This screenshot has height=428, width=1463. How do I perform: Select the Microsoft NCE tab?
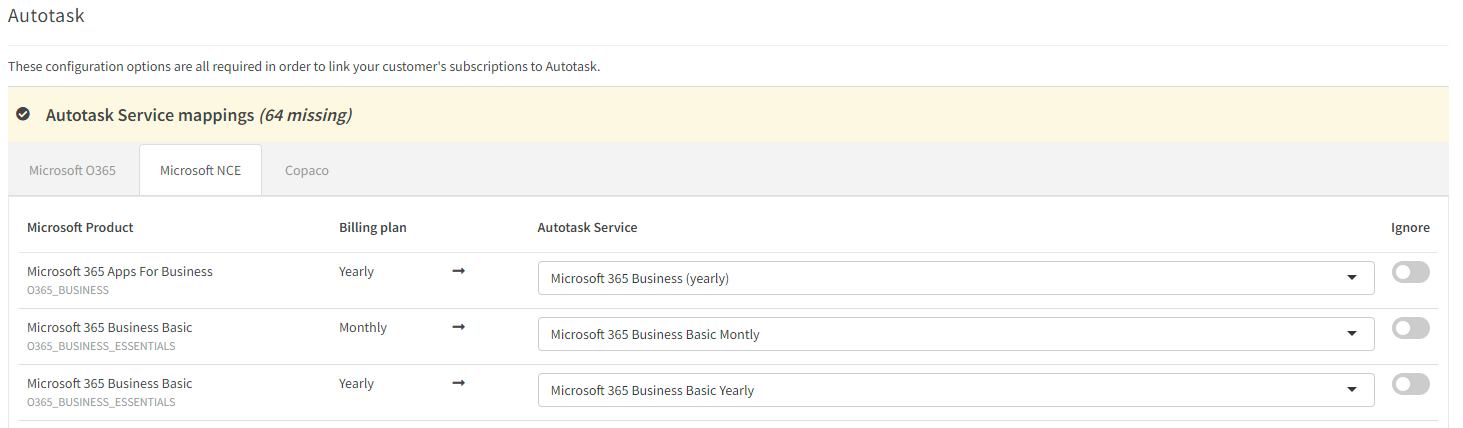coord(200,170)
